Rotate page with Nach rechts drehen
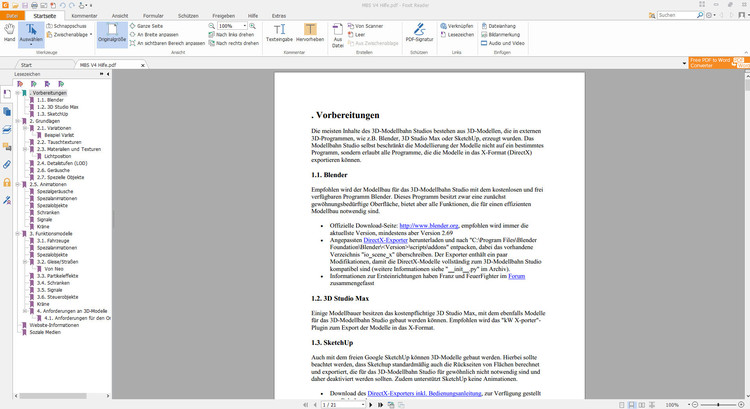 (233, 44)
